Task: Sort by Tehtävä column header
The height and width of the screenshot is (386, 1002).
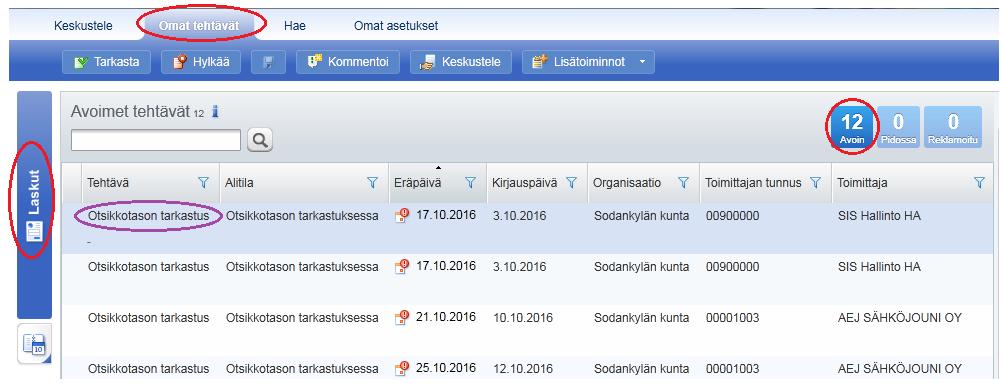Action: click(108, 183)
